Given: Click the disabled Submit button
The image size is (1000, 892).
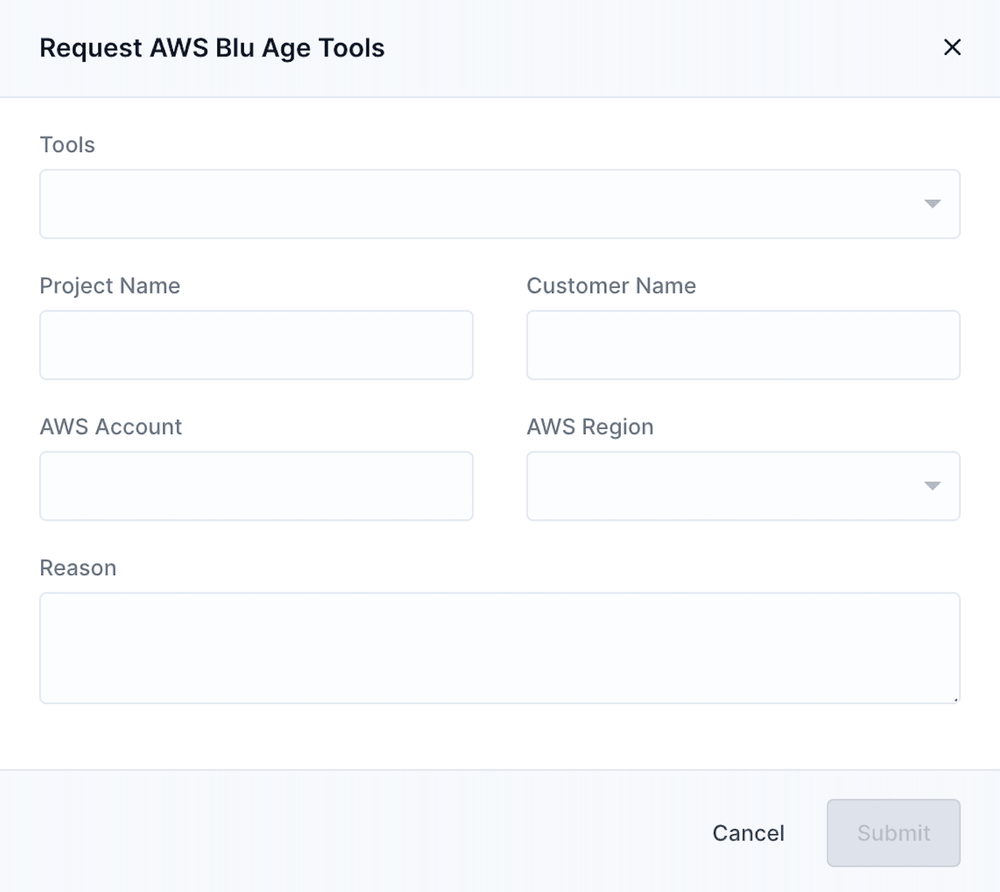Looking at the screenshot, I should tap(893, 832).
